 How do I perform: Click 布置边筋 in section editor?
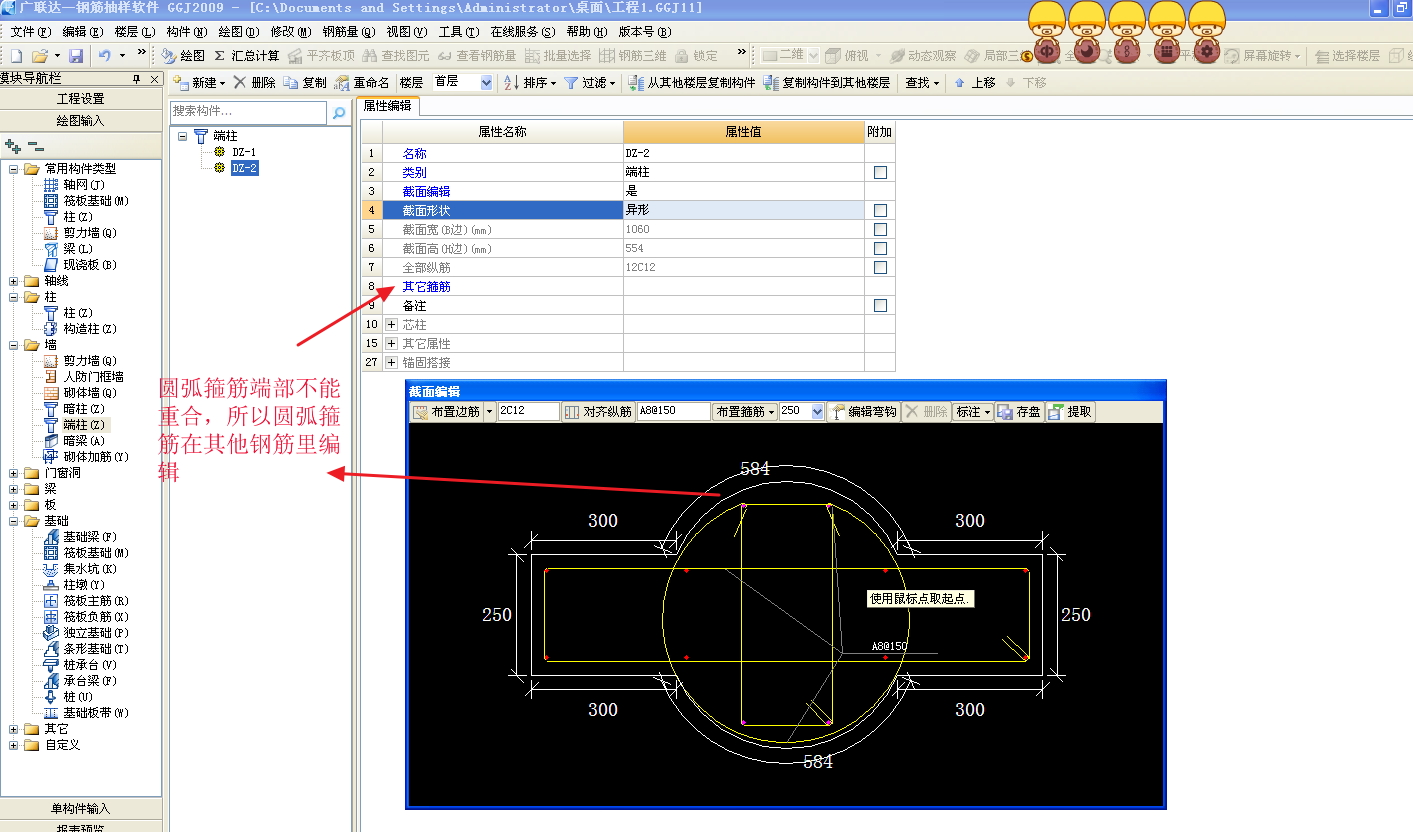(447, 411)
